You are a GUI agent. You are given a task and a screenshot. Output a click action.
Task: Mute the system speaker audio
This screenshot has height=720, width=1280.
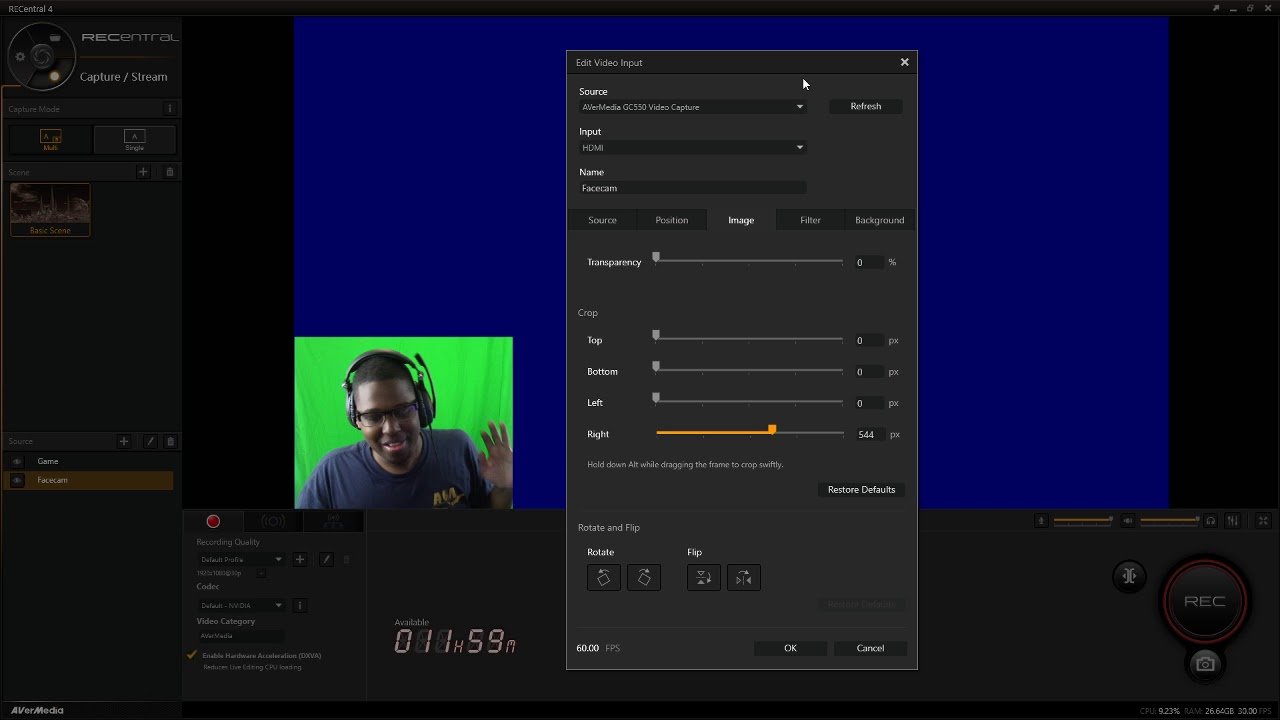1128,520
